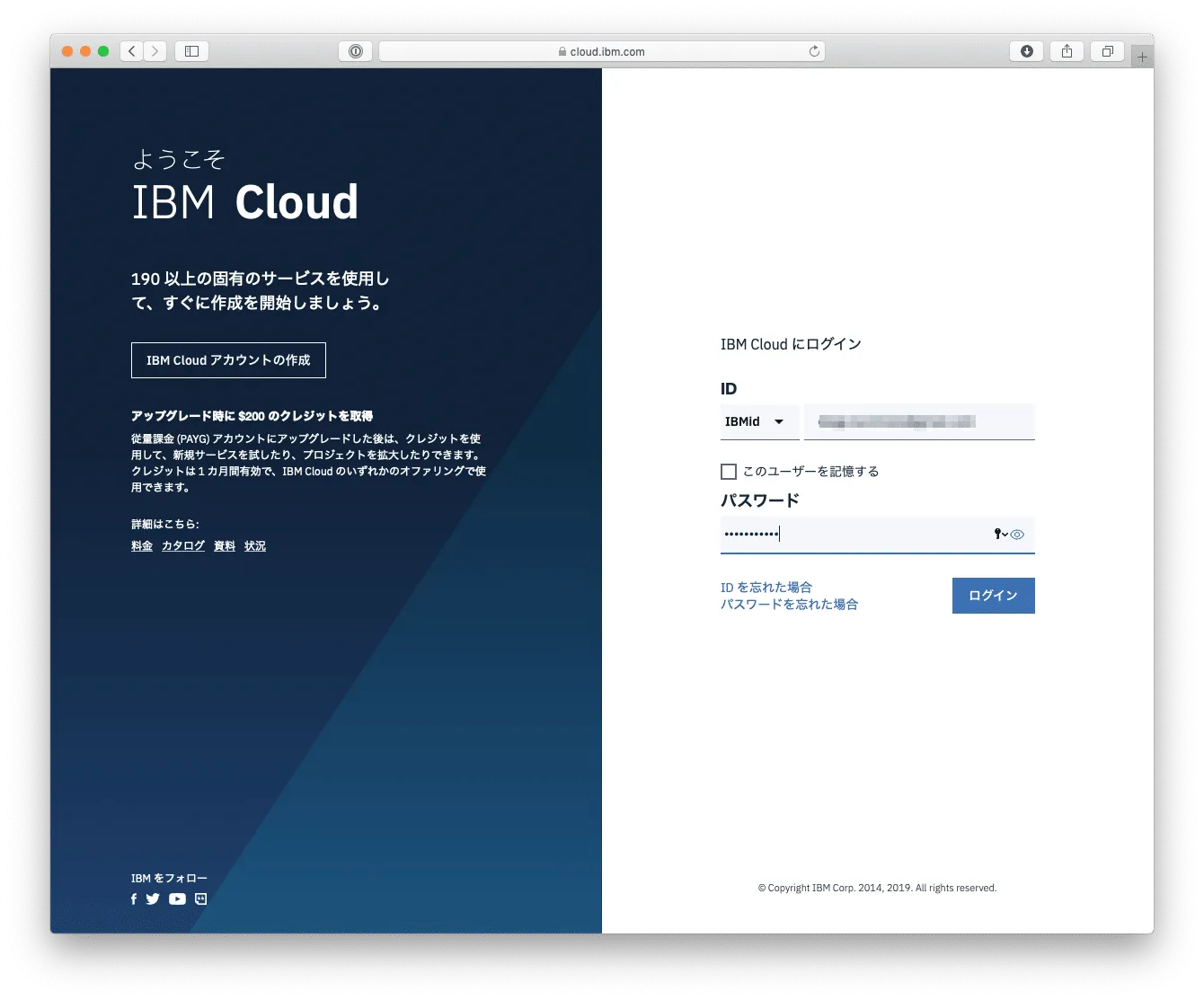The width and height of the screenshot is (1204, 1000).
Task: Open IBM Cloud アカウントの作成 button
Action: (228, 360)
